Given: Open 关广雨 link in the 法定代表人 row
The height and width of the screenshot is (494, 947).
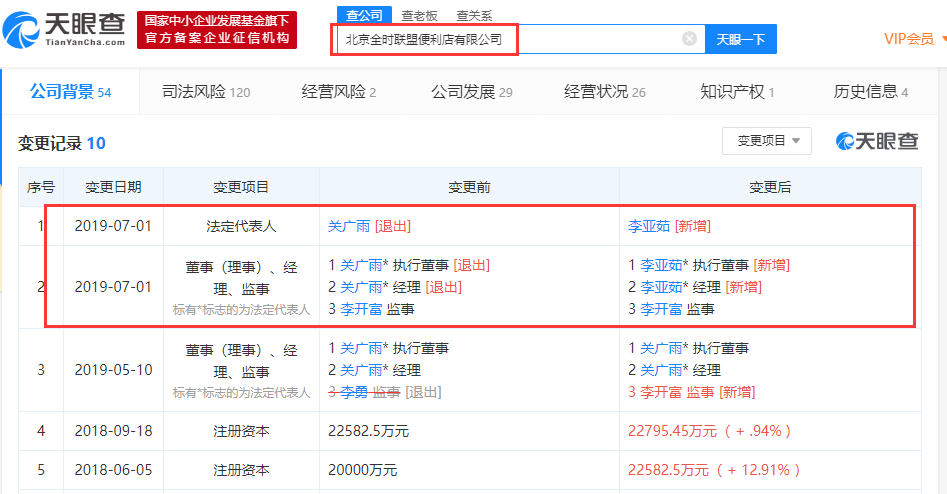Looking at the screenshot, I should (348, 226).
